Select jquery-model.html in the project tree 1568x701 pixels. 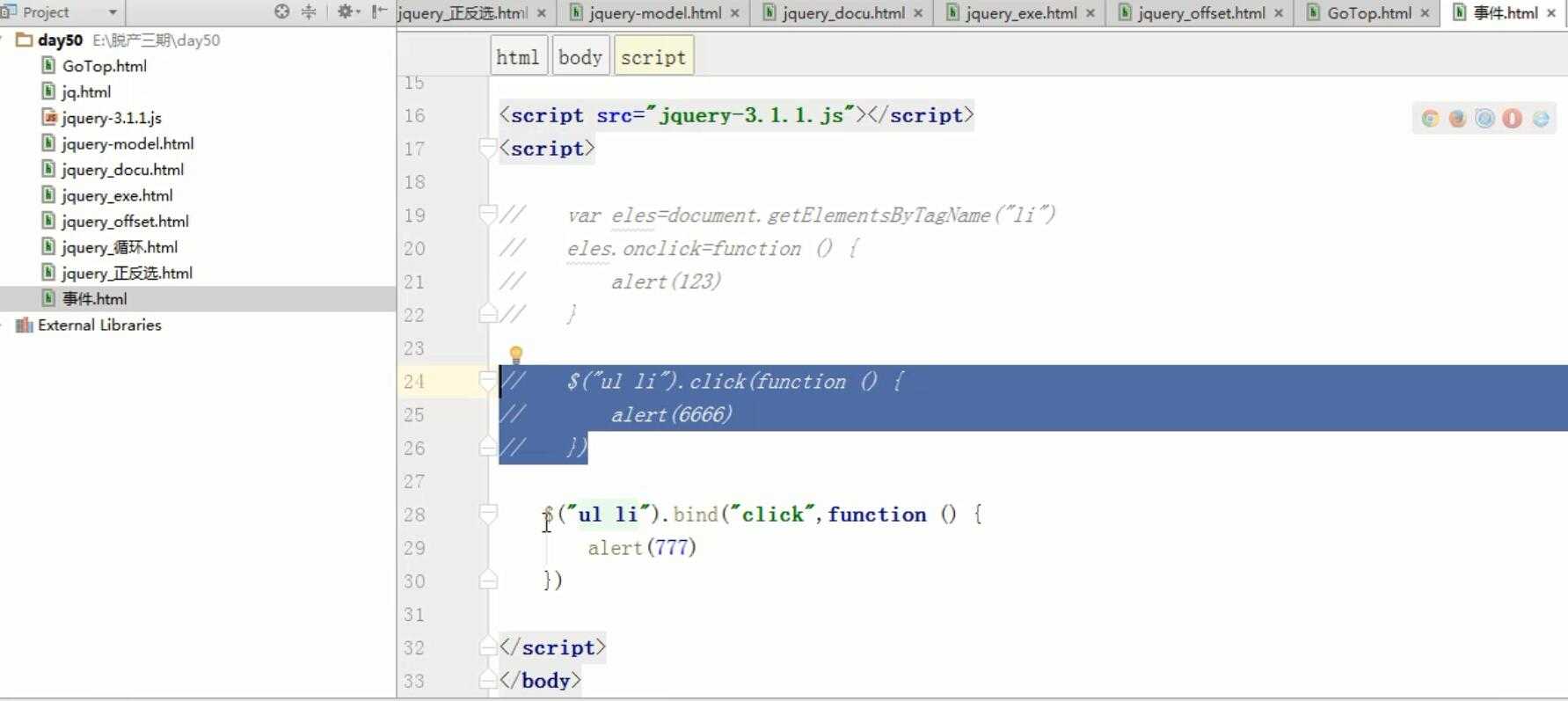pos(128,143)
